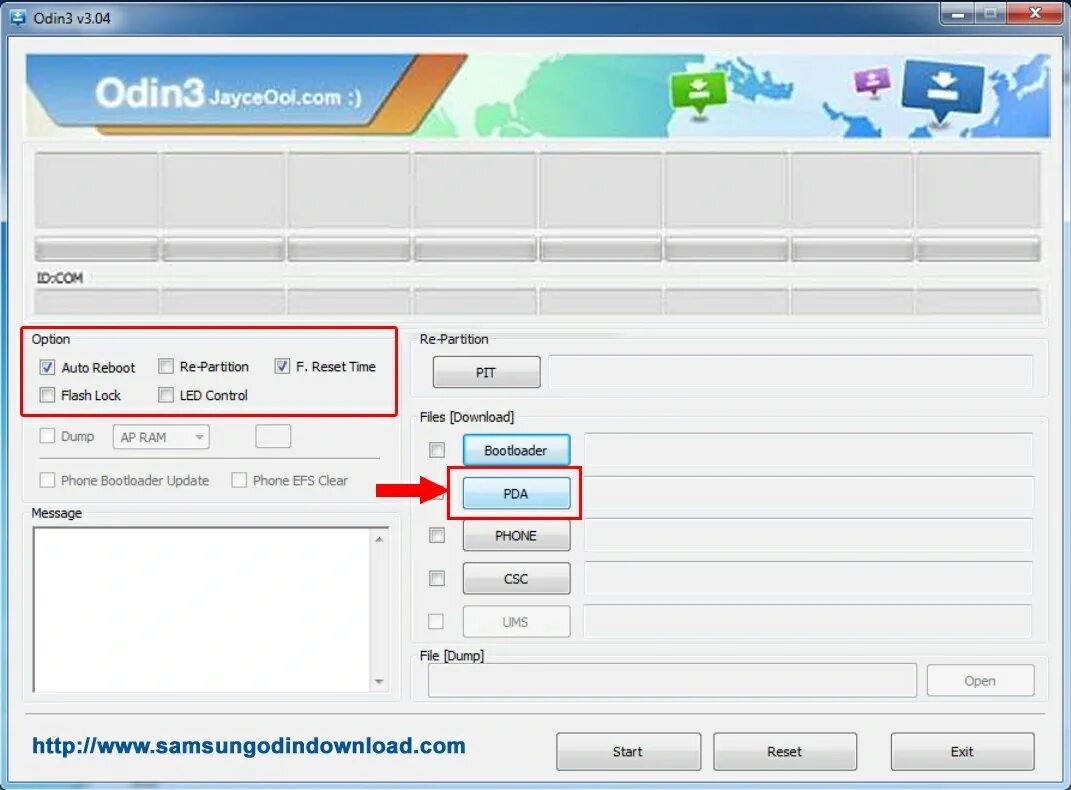
Task: Click the PHONE file path field
Action: (x=809, y=536)
